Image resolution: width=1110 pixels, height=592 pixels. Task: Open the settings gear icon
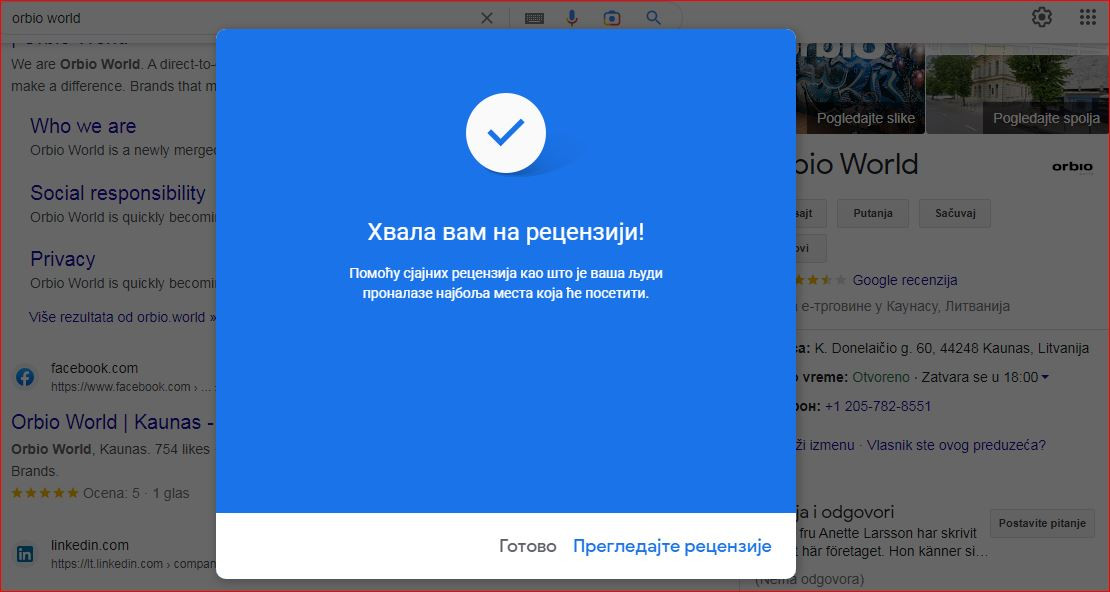click(x=1041, y=17)
